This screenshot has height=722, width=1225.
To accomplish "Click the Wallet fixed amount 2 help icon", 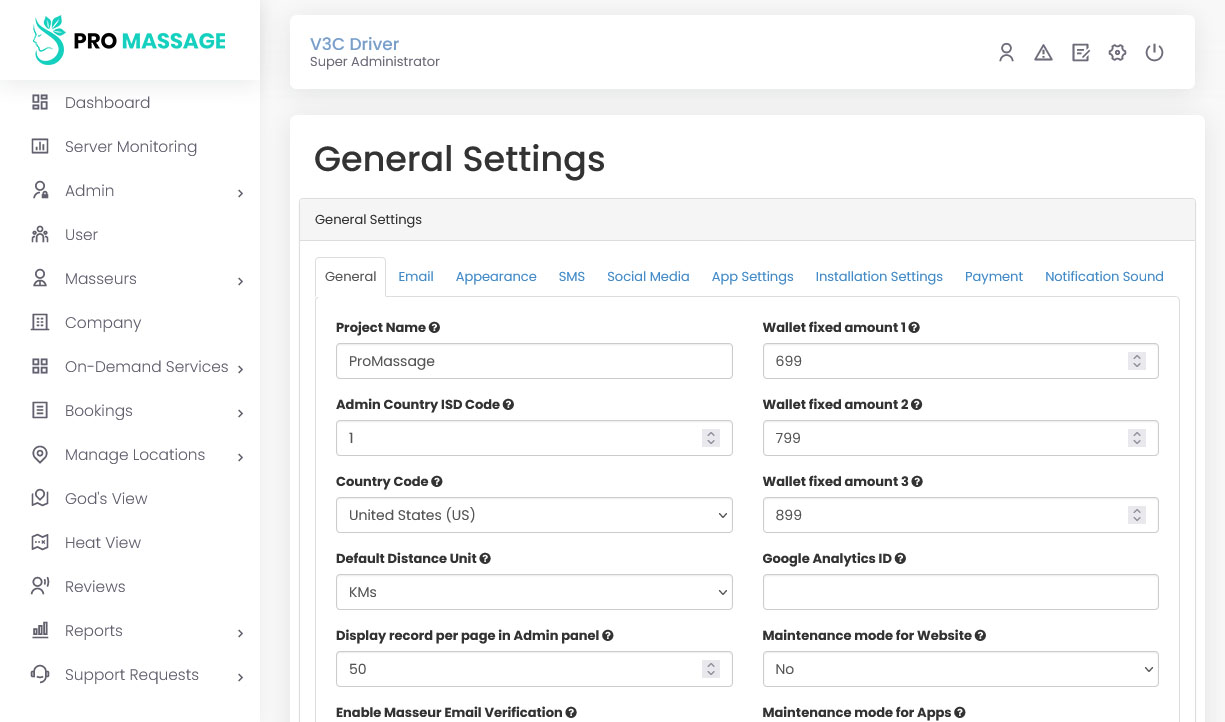I will 916,405.
